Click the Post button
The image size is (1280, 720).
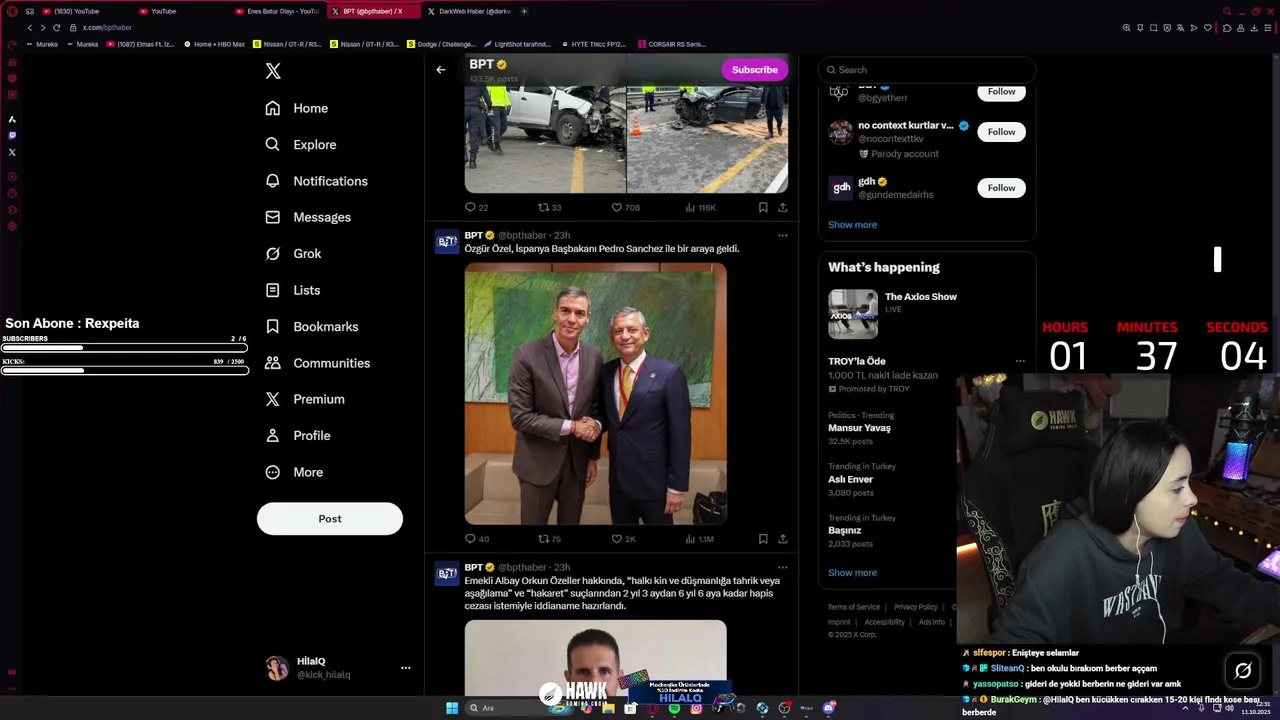click(x=330, y=519)
